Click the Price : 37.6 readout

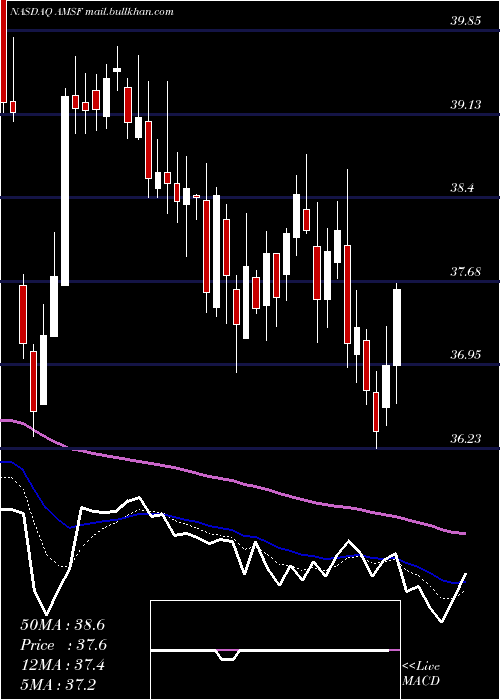coord(63,645)
